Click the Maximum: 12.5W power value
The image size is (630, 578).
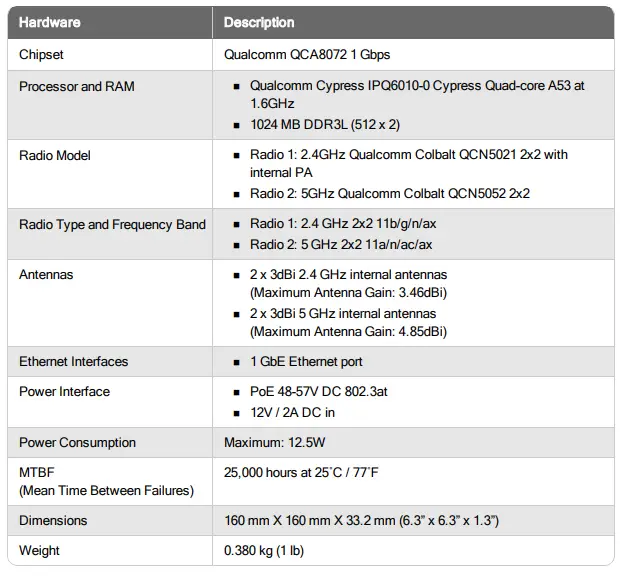click(274, 443)
